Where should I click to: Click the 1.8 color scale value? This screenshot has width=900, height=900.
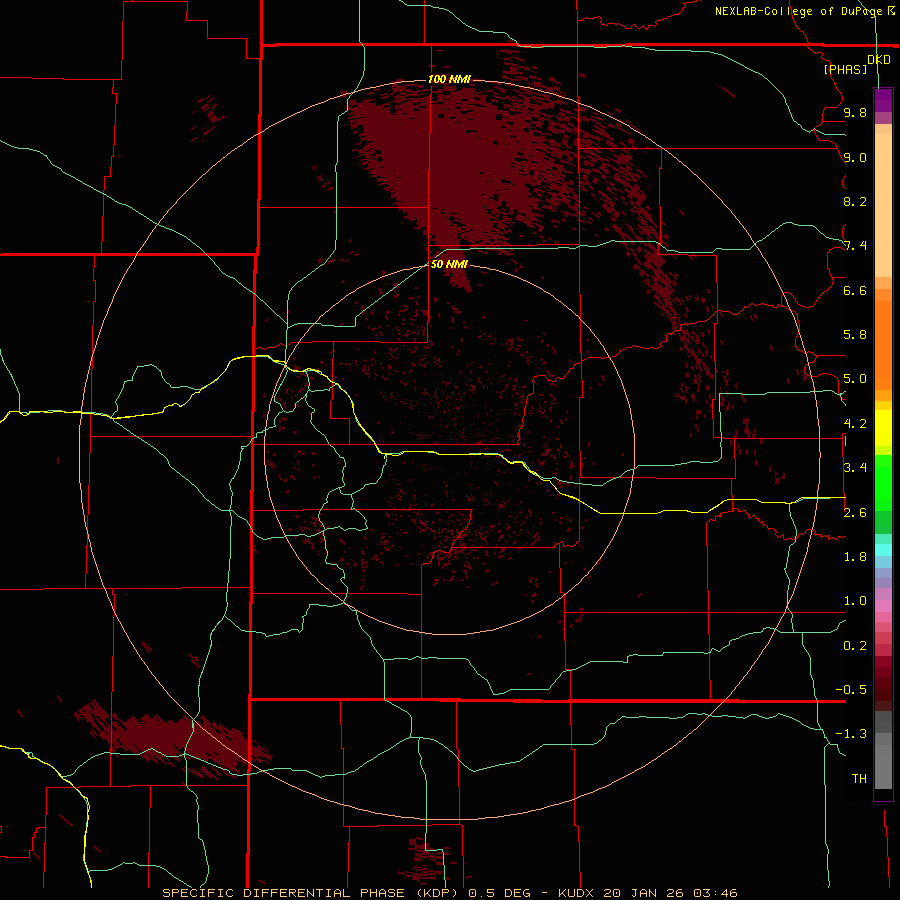click(x=855, y=557)
